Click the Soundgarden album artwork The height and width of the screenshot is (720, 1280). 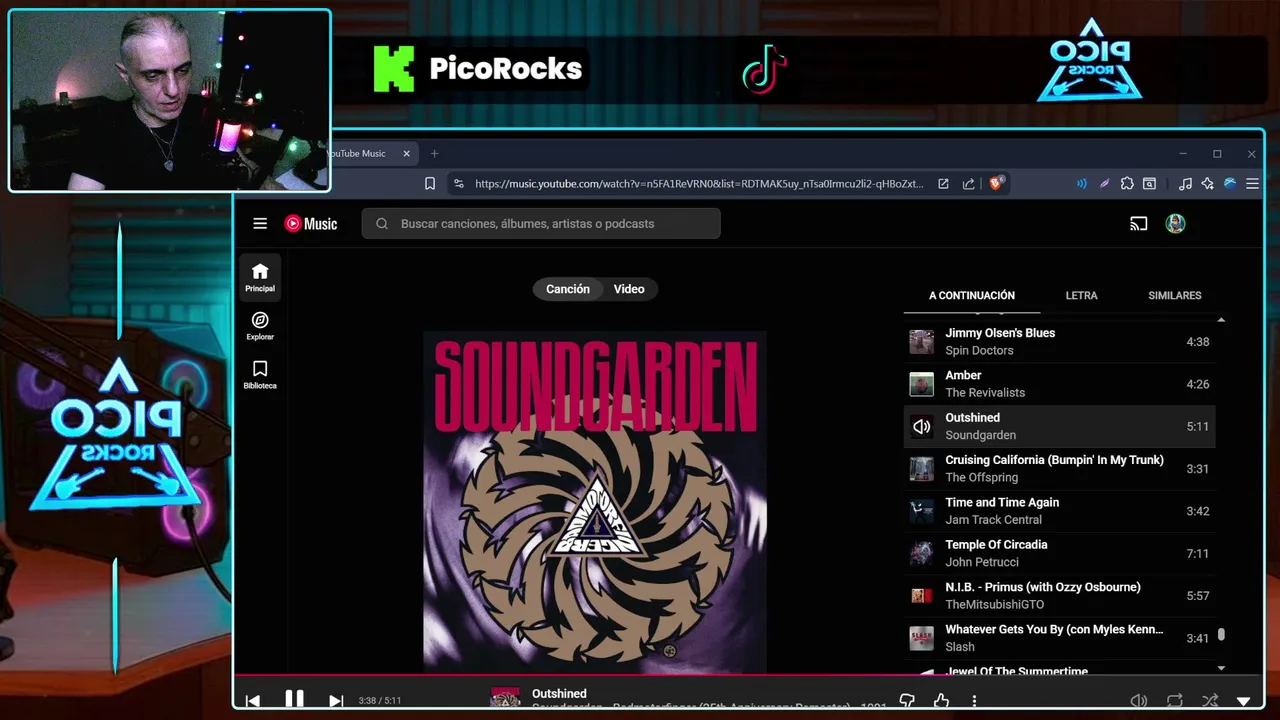[595, 502]
